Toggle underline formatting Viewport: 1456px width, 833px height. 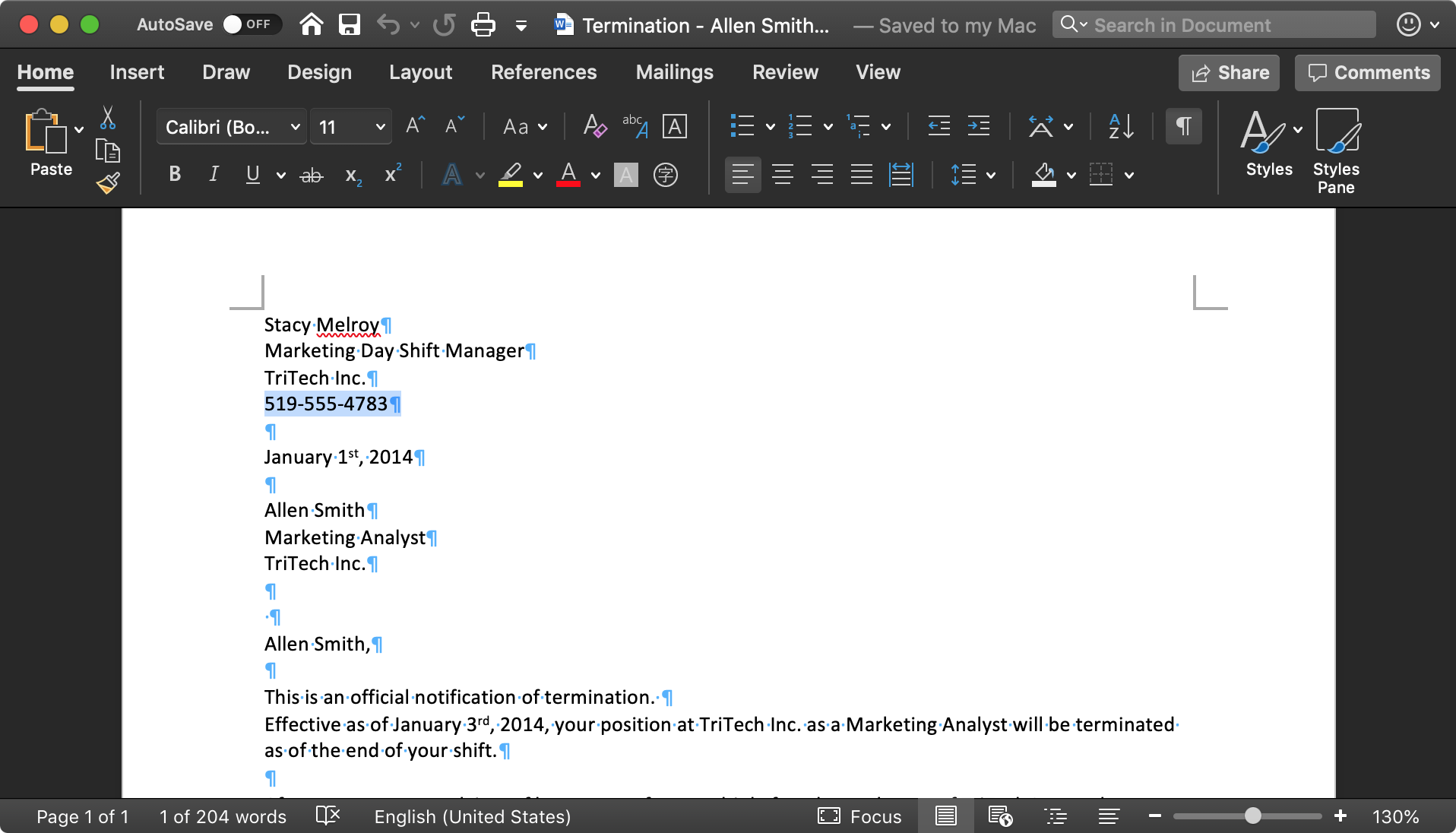click(x=253, y=174)
